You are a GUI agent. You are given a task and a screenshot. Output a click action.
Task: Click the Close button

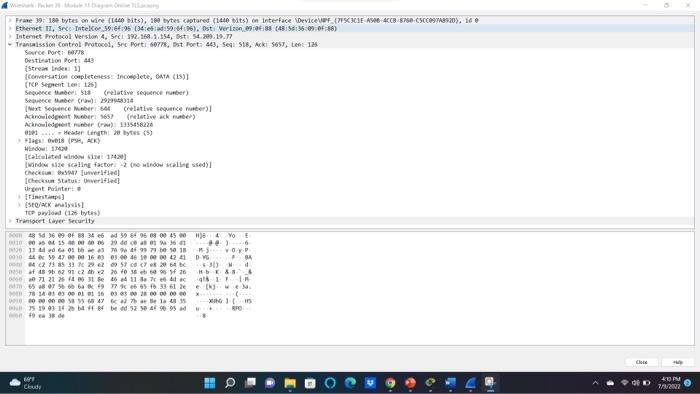coord(642,362)
